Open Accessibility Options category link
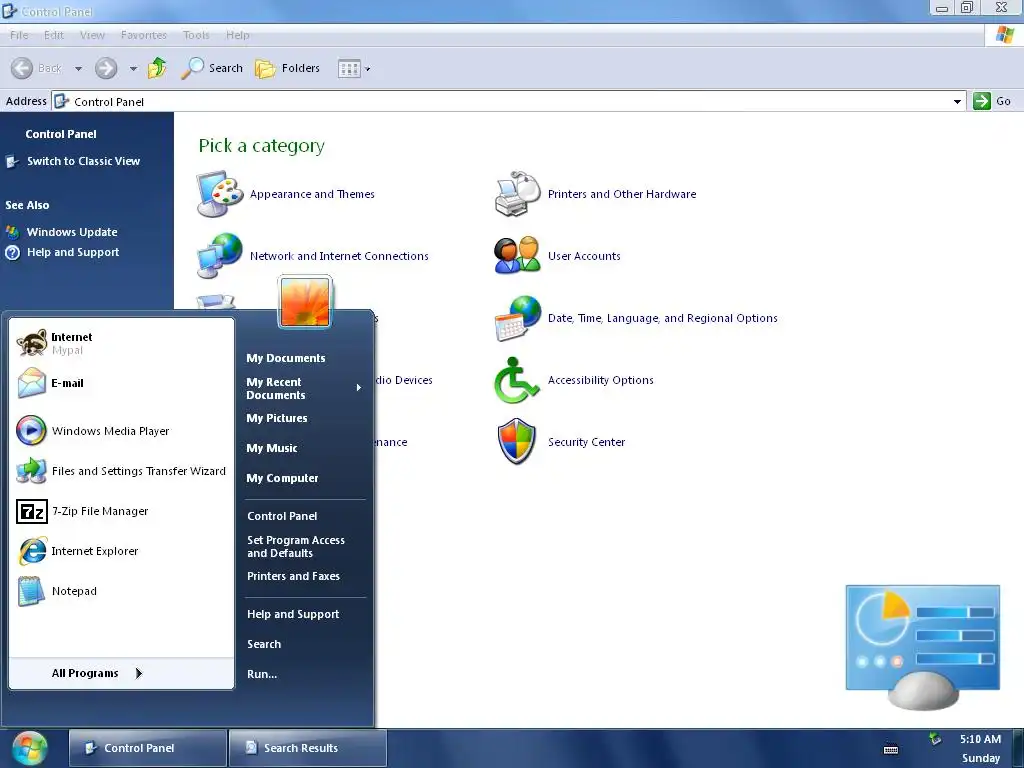The width and height of the screenshot is (1024, 768). tap(600, 380)
